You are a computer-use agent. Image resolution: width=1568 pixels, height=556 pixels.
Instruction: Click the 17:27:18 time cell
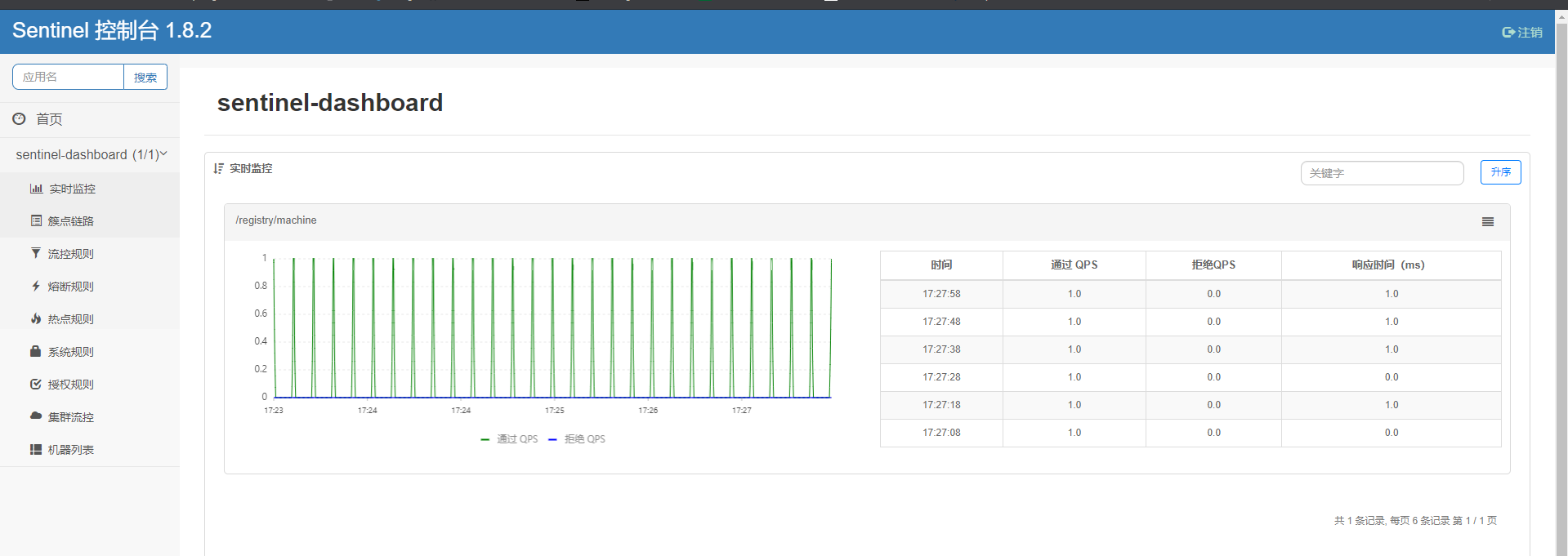[941, 405]
